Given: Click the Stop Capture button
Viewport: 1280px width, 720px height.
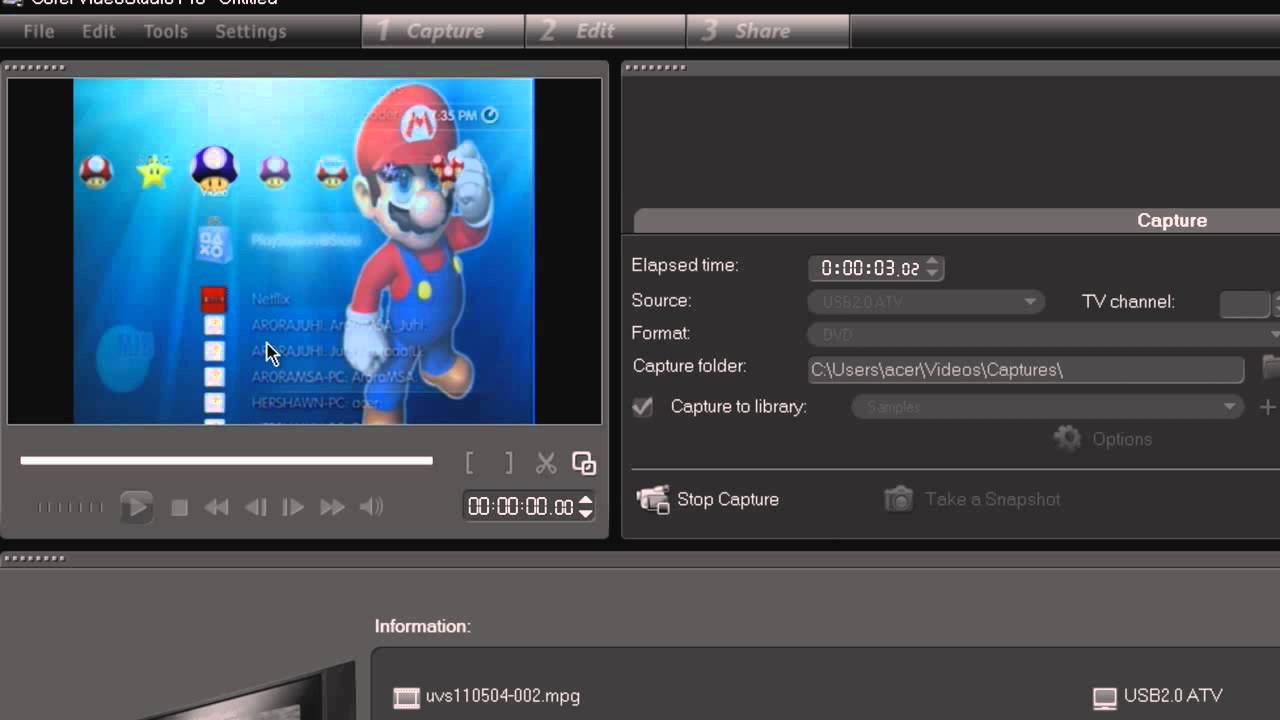Looking at the screenshot, I should [x=708, y=499].
